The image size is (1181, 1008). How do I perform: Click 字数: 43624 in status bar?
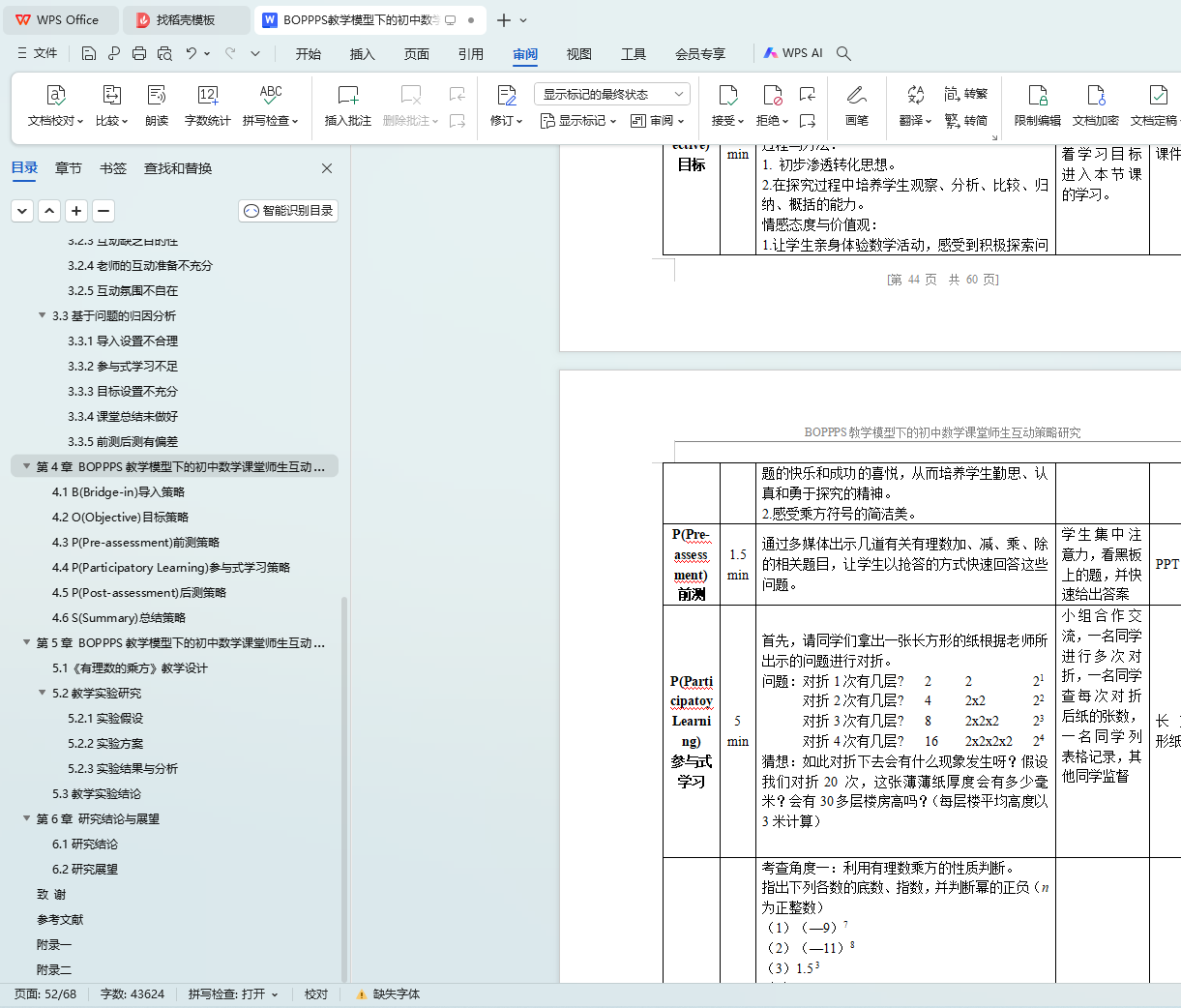click(133, 994)
